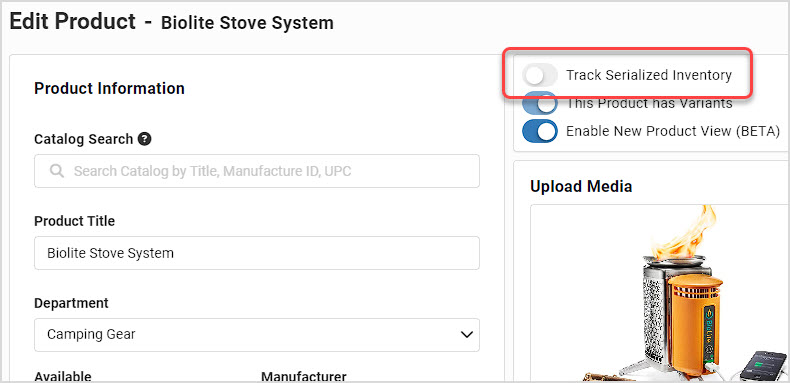The height and width of the screenshot is (383, 790).
Task: Click the magnifier icon in Catalog Search
Action: pos(57,171)
